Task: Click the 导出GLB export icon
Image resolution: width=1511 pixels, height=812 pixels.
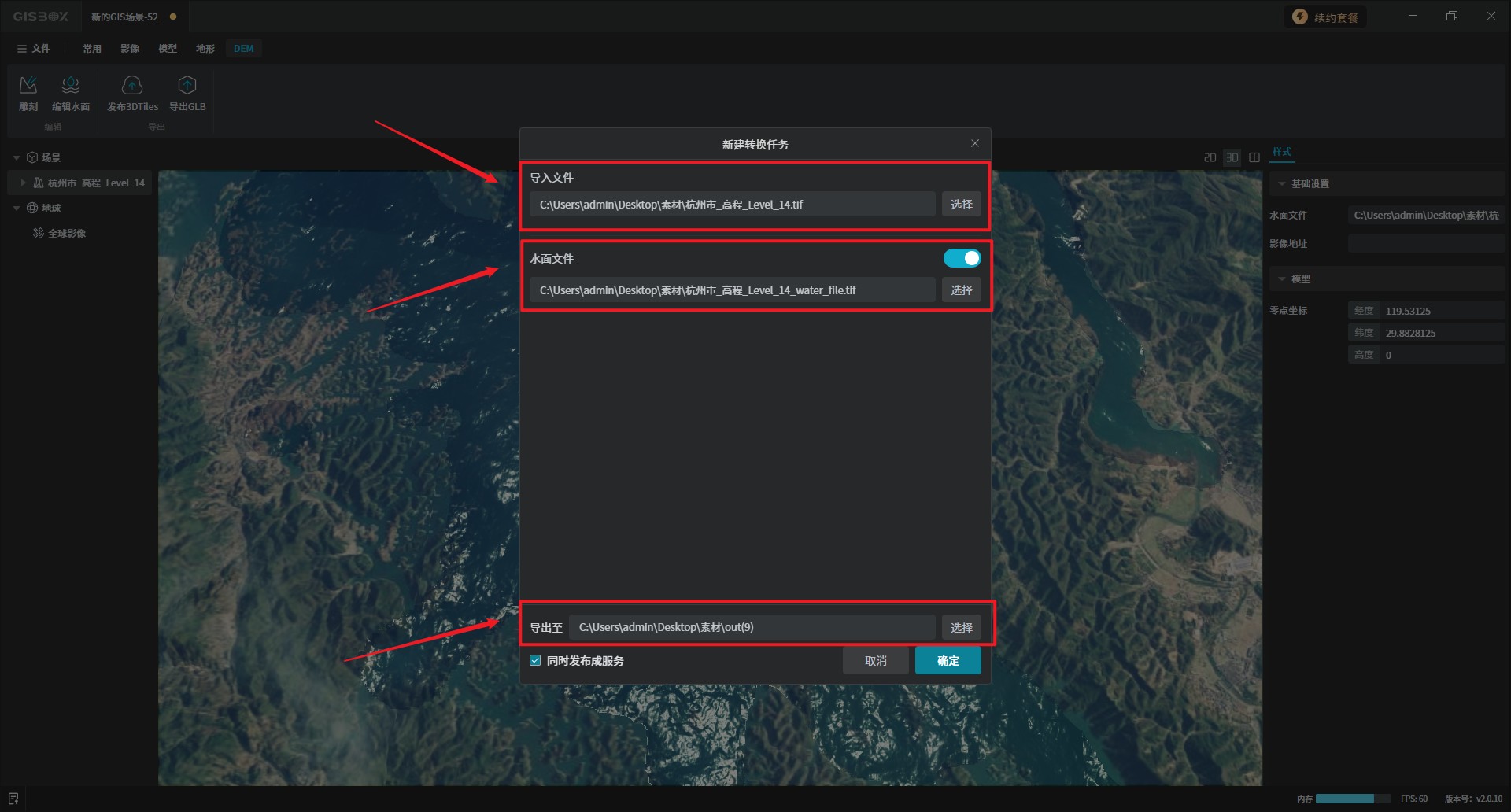Action: click(x=187, y=85)
